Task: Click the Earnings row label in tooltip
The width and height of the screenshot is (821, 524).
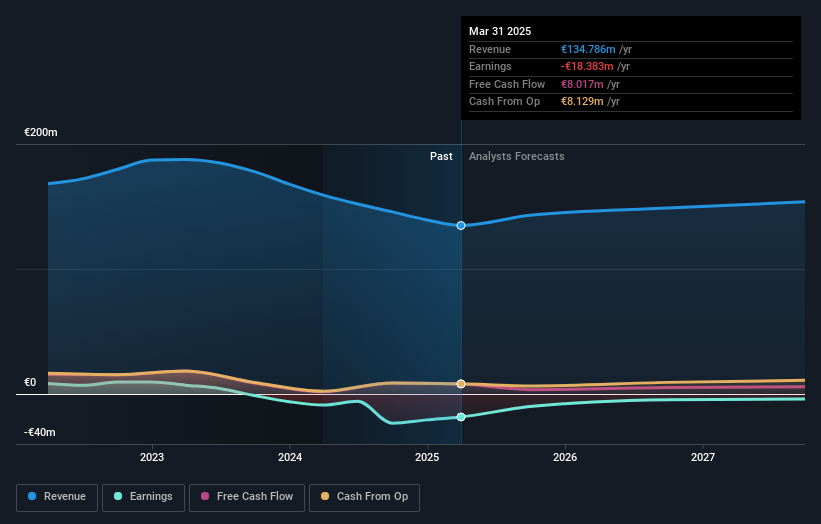Action: (x=490, y=66)
